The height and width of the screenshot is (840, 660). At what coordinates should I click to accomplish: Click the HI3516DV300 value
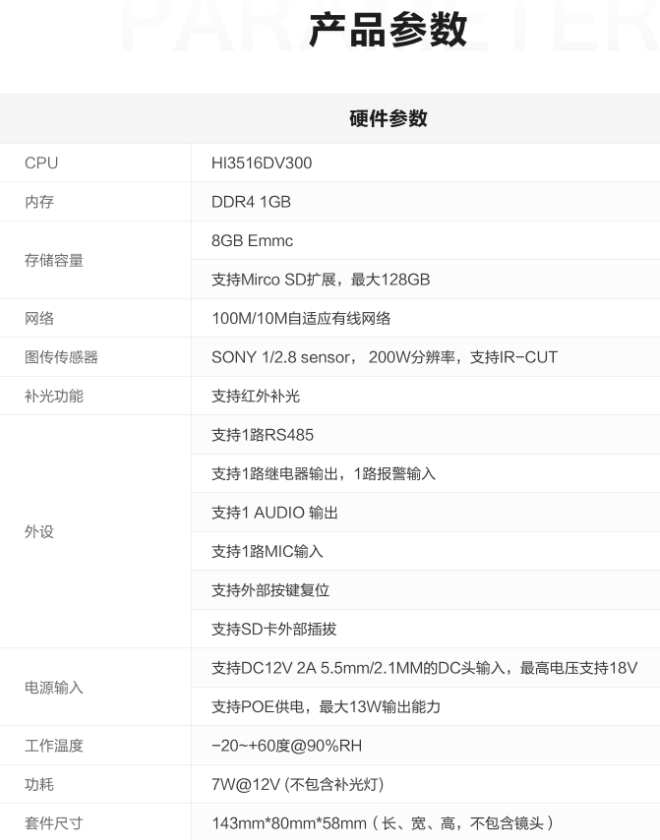261,163
